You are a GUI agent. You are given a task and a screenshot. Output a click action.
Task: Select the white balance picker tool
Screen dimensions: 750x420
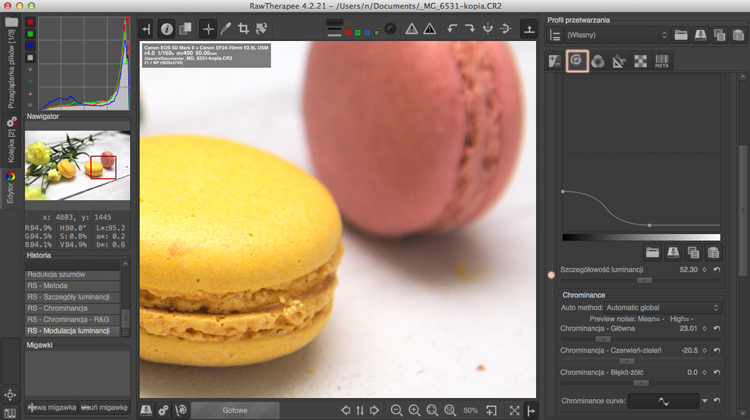[226, 29]
